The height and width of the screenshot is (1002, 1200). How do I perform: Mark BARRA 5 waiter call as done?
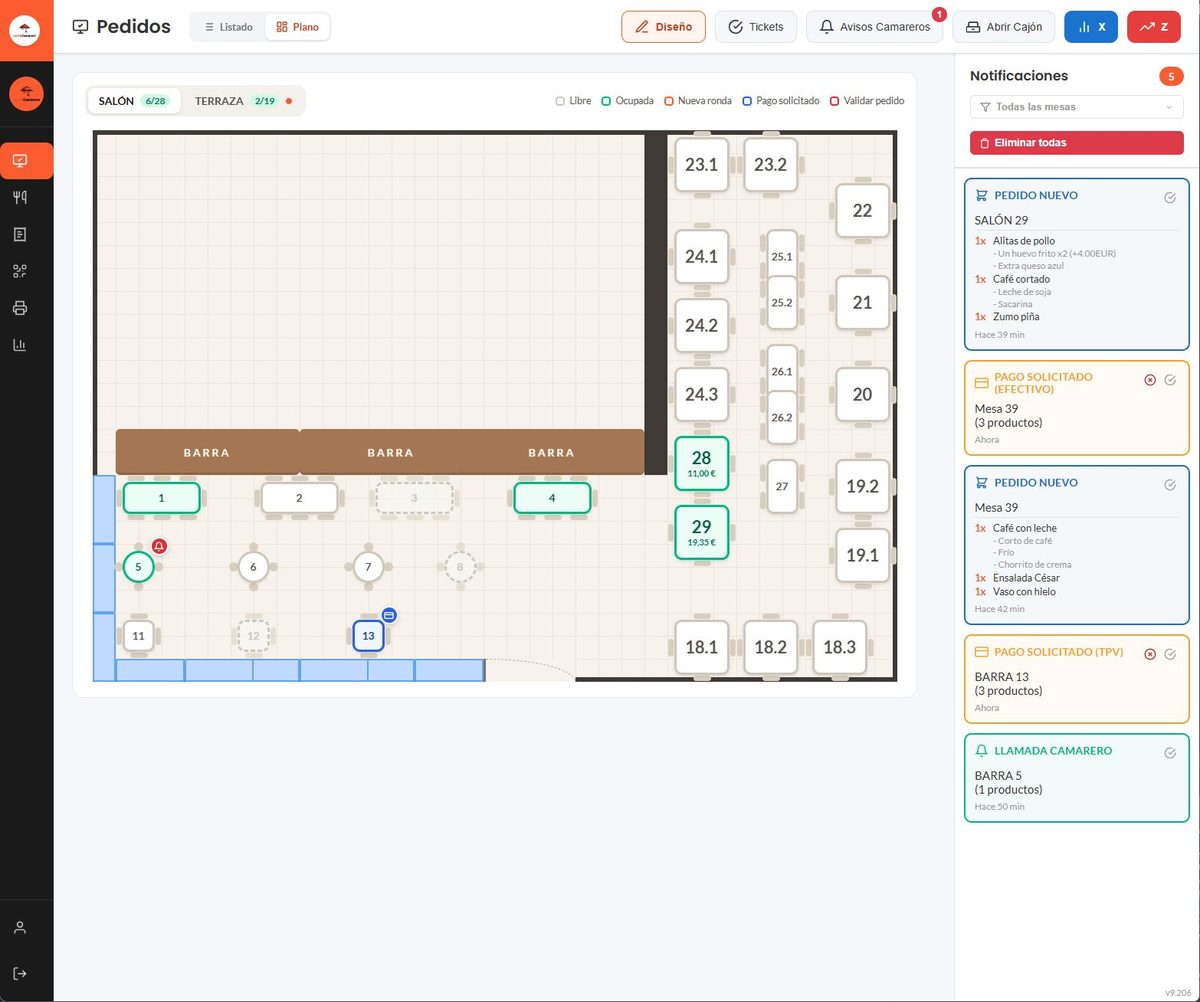pyautogui.click(x=1170, y=753)
